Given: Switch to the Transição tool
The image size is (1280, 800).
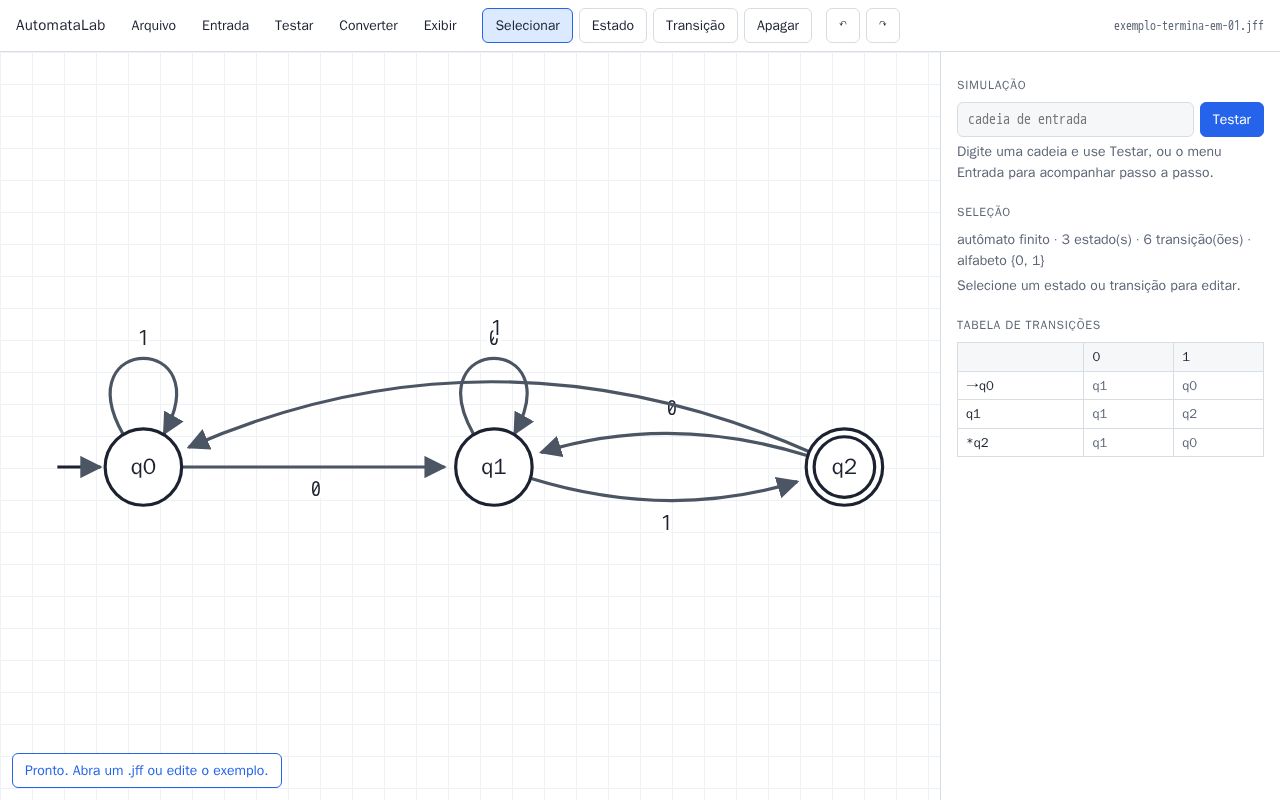Looking at the screenshot, I should coord(695,26).
